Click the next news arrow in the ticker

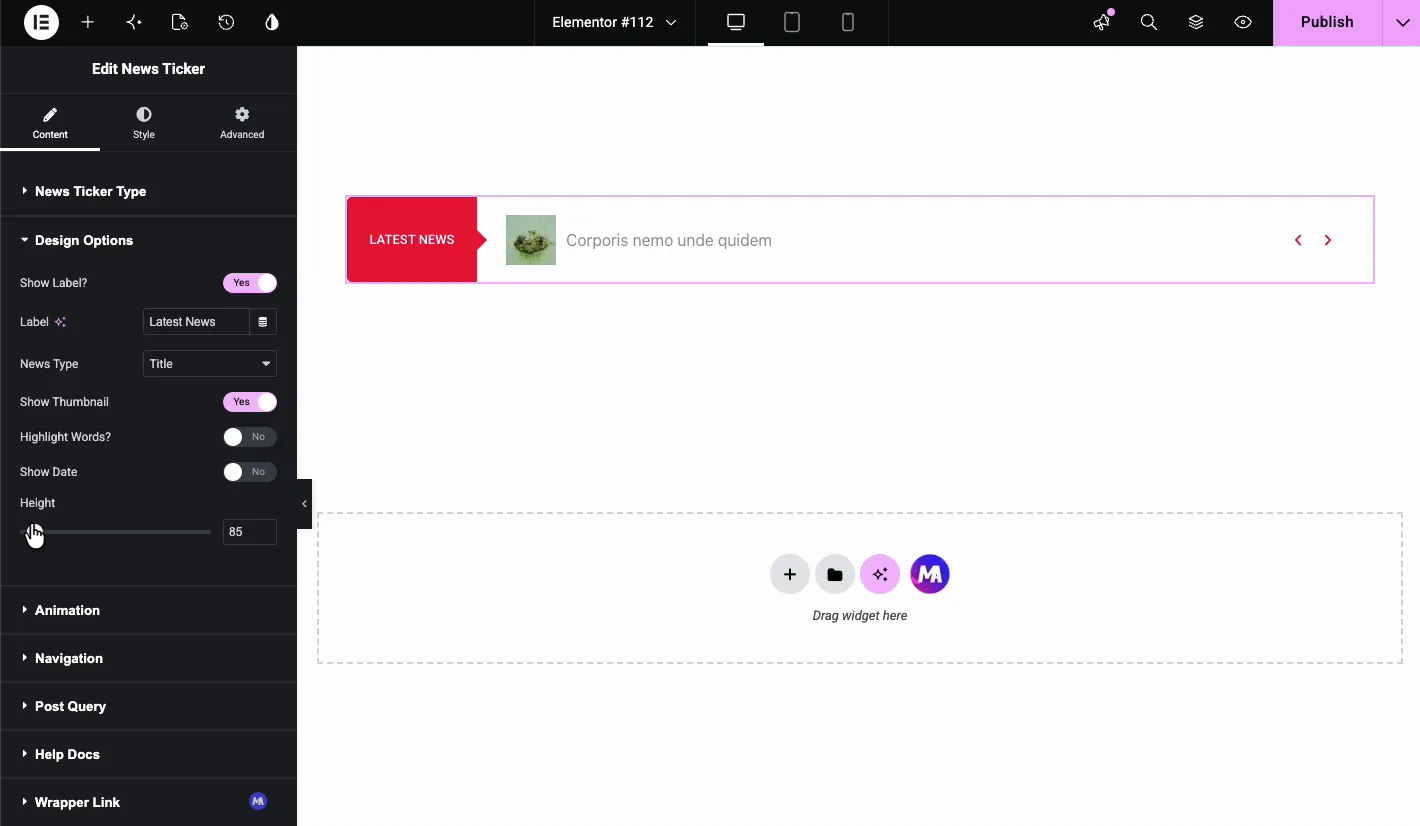pos(1328,240)
